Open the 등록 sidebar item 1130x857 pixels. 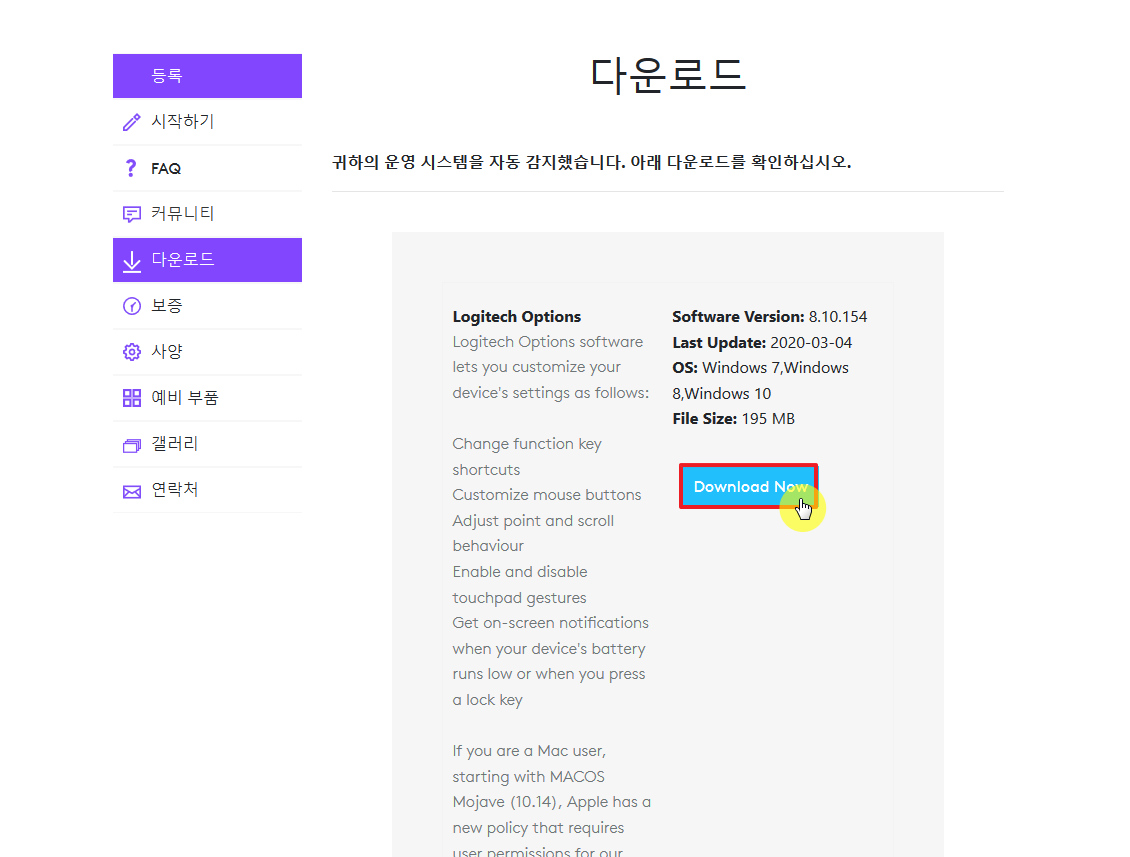[x=208, y=76]
